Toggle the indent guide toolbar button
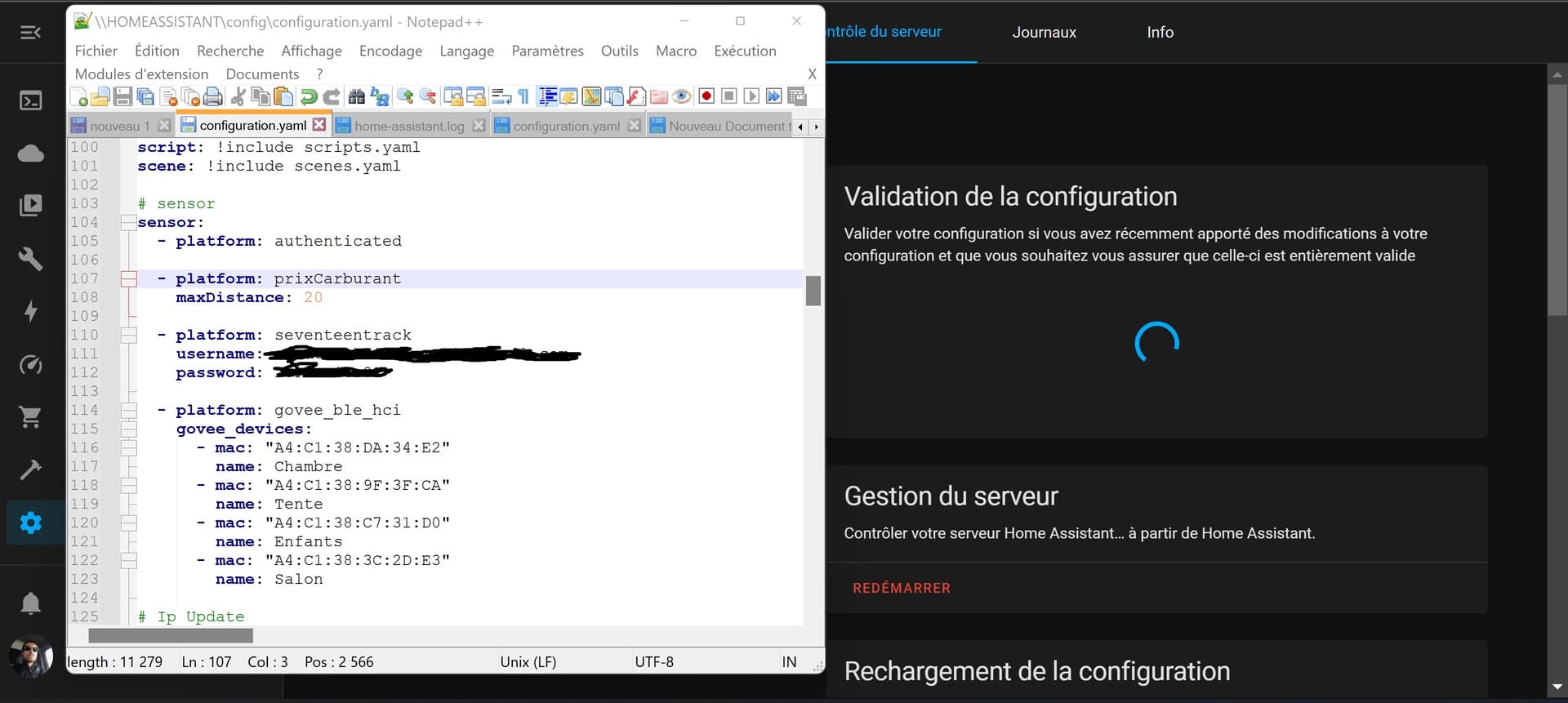Screen dimensions: 1568x703 coord(547,97)
